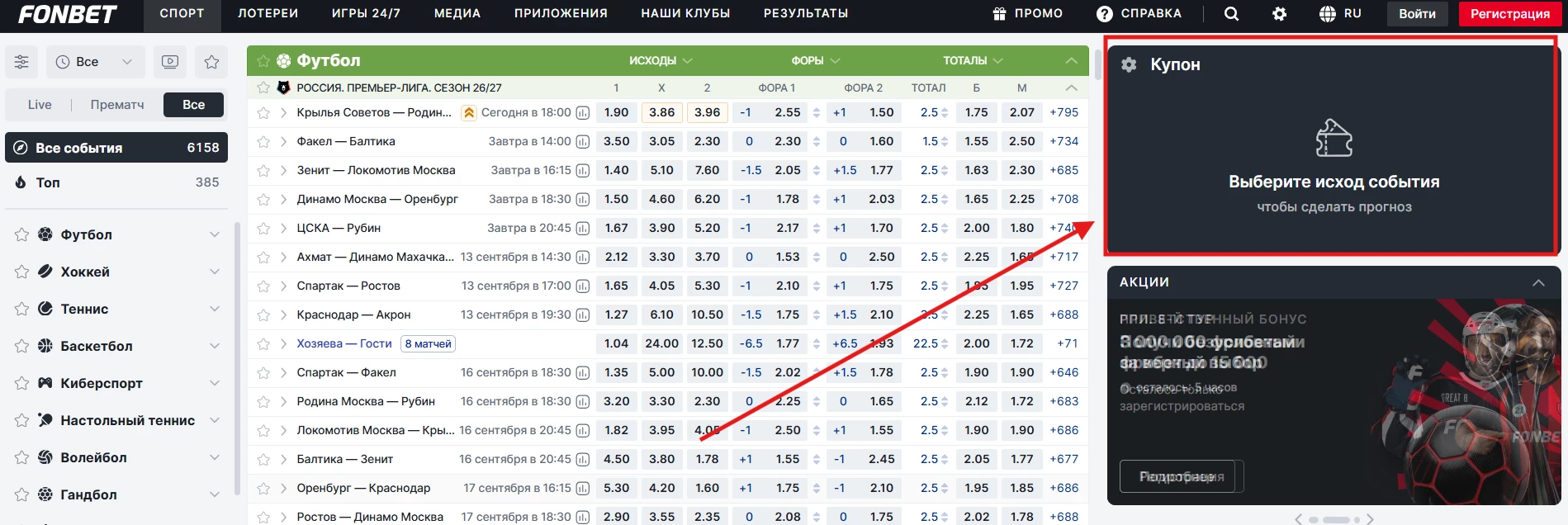Favorite the Россия Премьер-Лига league
Screen dimensions: 1568x525
[x=263, y=87]
